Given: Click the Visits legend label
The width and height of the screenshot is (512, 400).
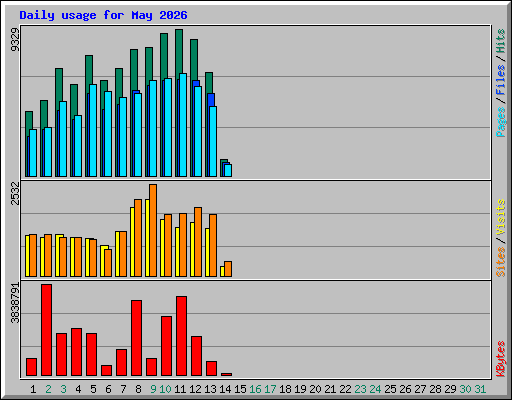Looking at the screenshot, I should (x=501, y=217).
